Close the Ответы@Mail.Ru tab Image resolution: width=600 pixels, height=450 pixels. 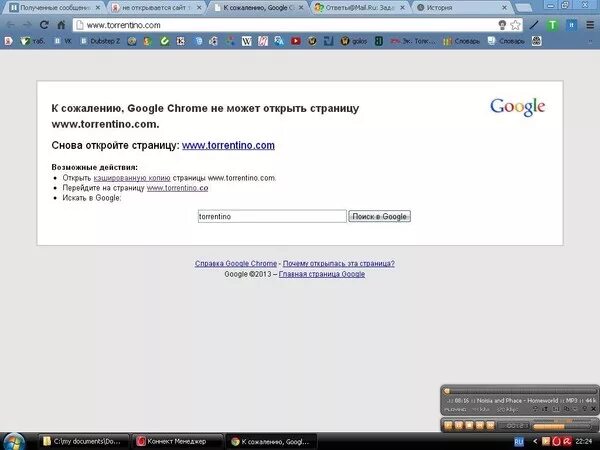(x=402, y=8)
